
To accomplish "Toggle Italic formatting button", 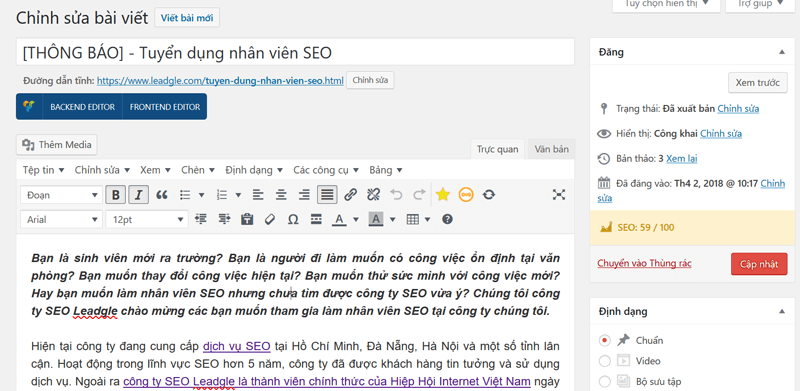I will [x=138, y=194].
